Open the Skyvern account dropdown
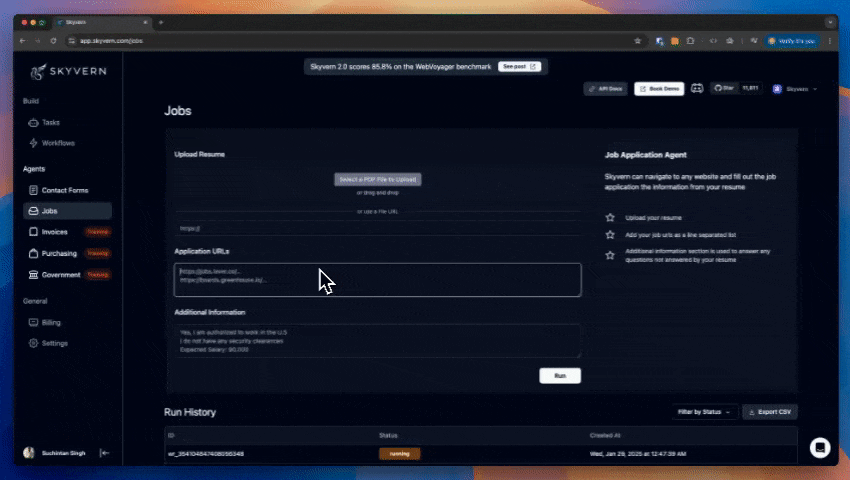The image size is (850, 480). 794,89
